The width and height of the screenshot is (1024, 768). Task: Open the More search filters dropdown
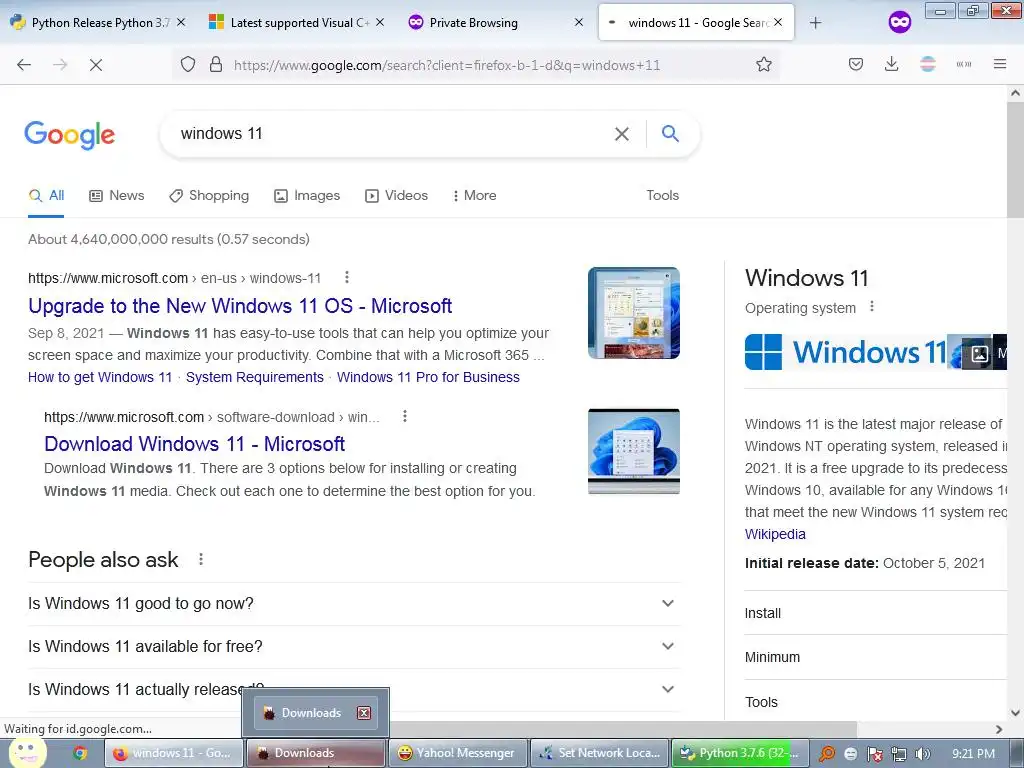click(x=475, y=195)
